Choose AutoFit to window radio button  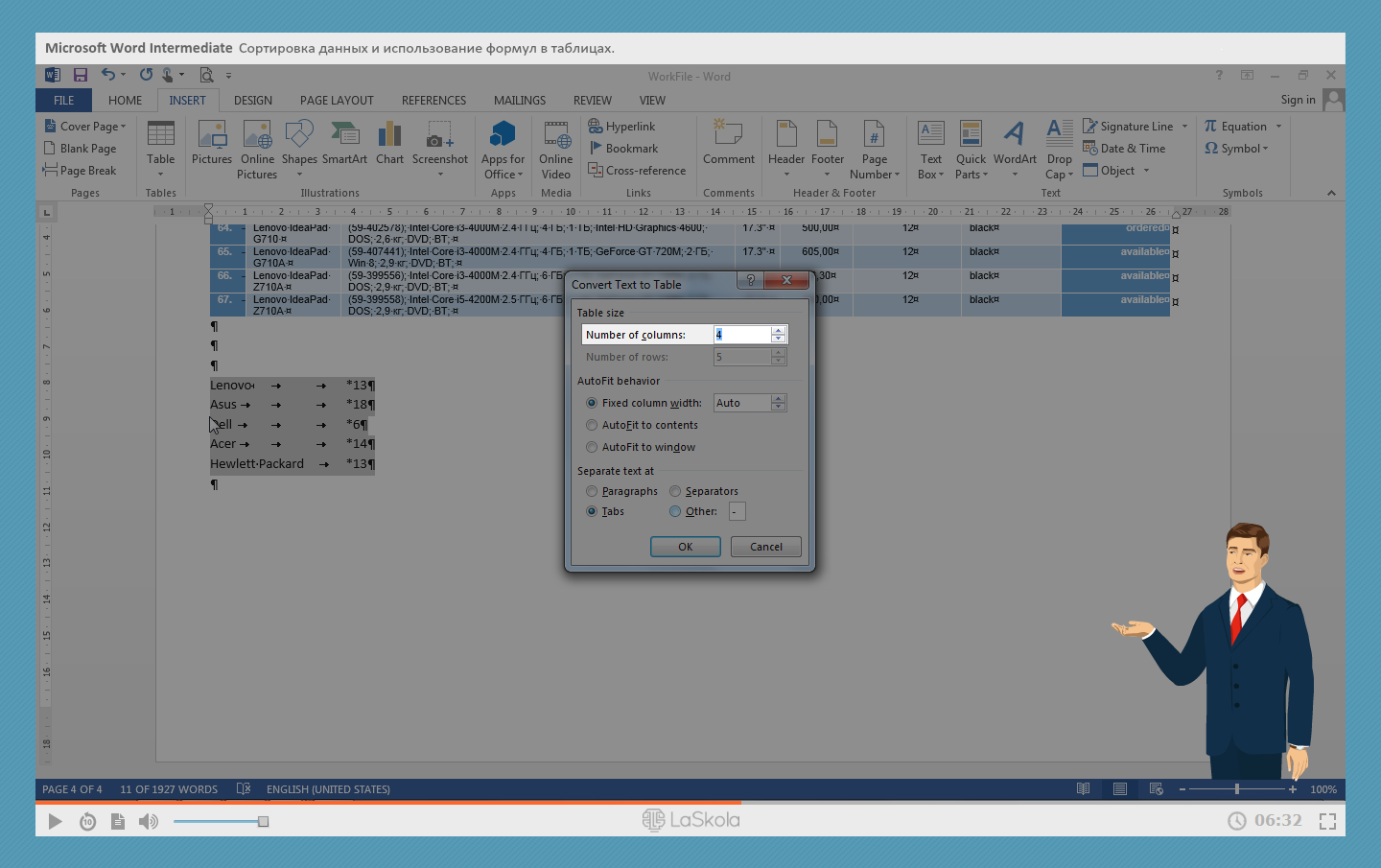pos(592,447)
